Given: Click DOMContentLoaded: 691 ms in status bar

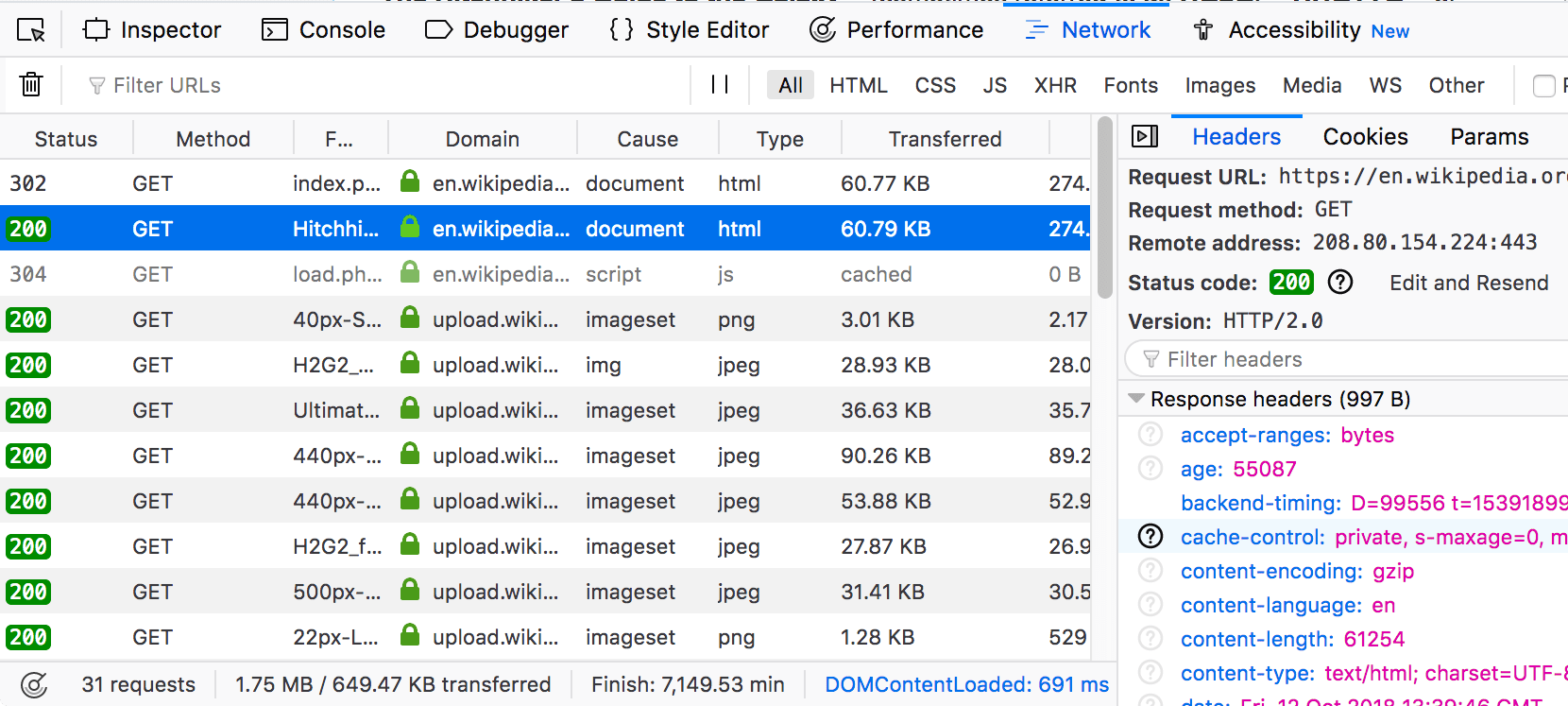Looking at the screenshot, I should click(966, 684).
